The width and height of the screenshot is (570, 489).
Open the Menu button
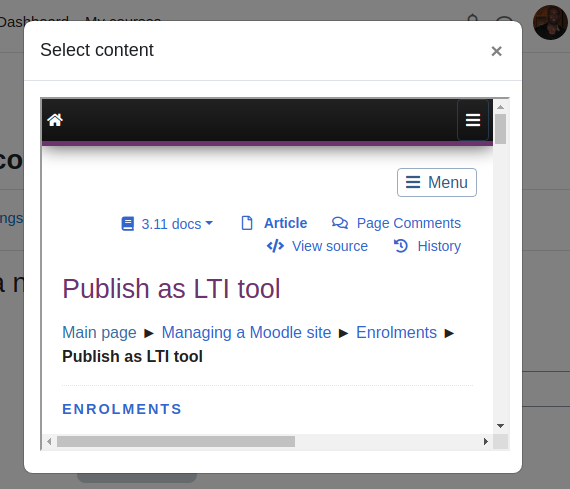click(437, 183)
